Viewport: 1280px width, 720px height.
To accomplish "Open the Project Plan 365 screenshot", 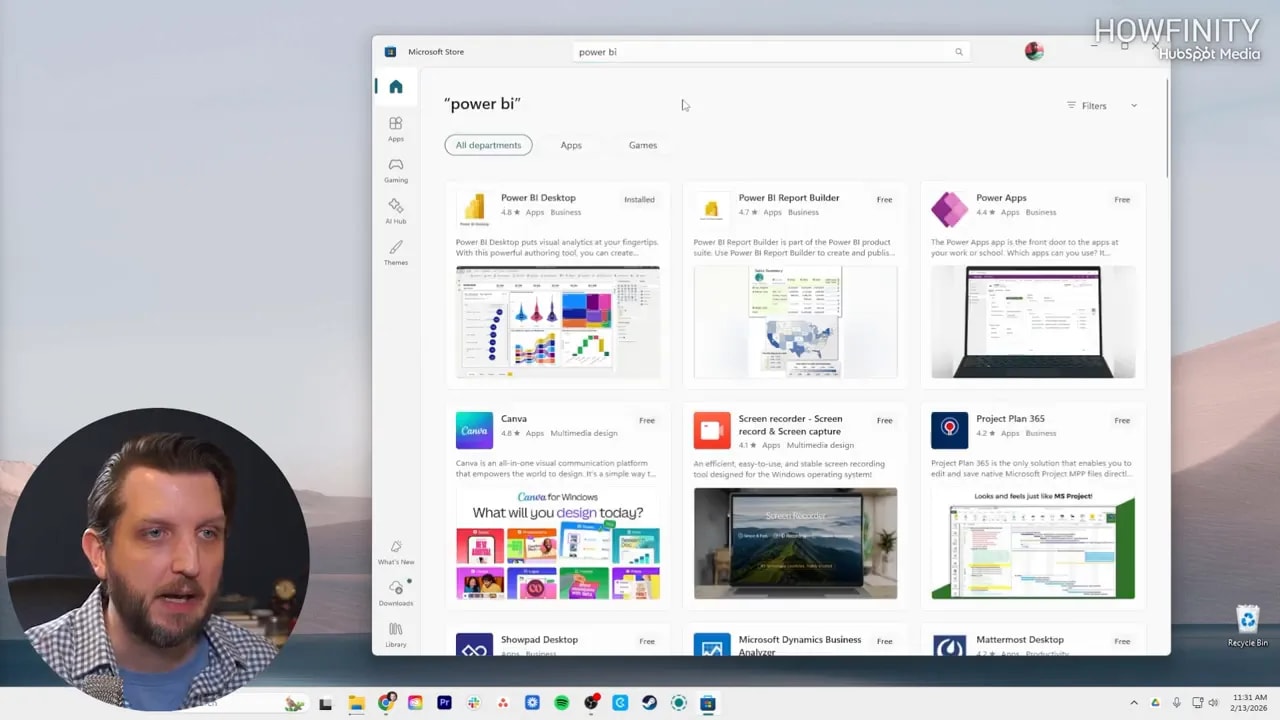I will pyautogui.click(x=1033, y=543).
